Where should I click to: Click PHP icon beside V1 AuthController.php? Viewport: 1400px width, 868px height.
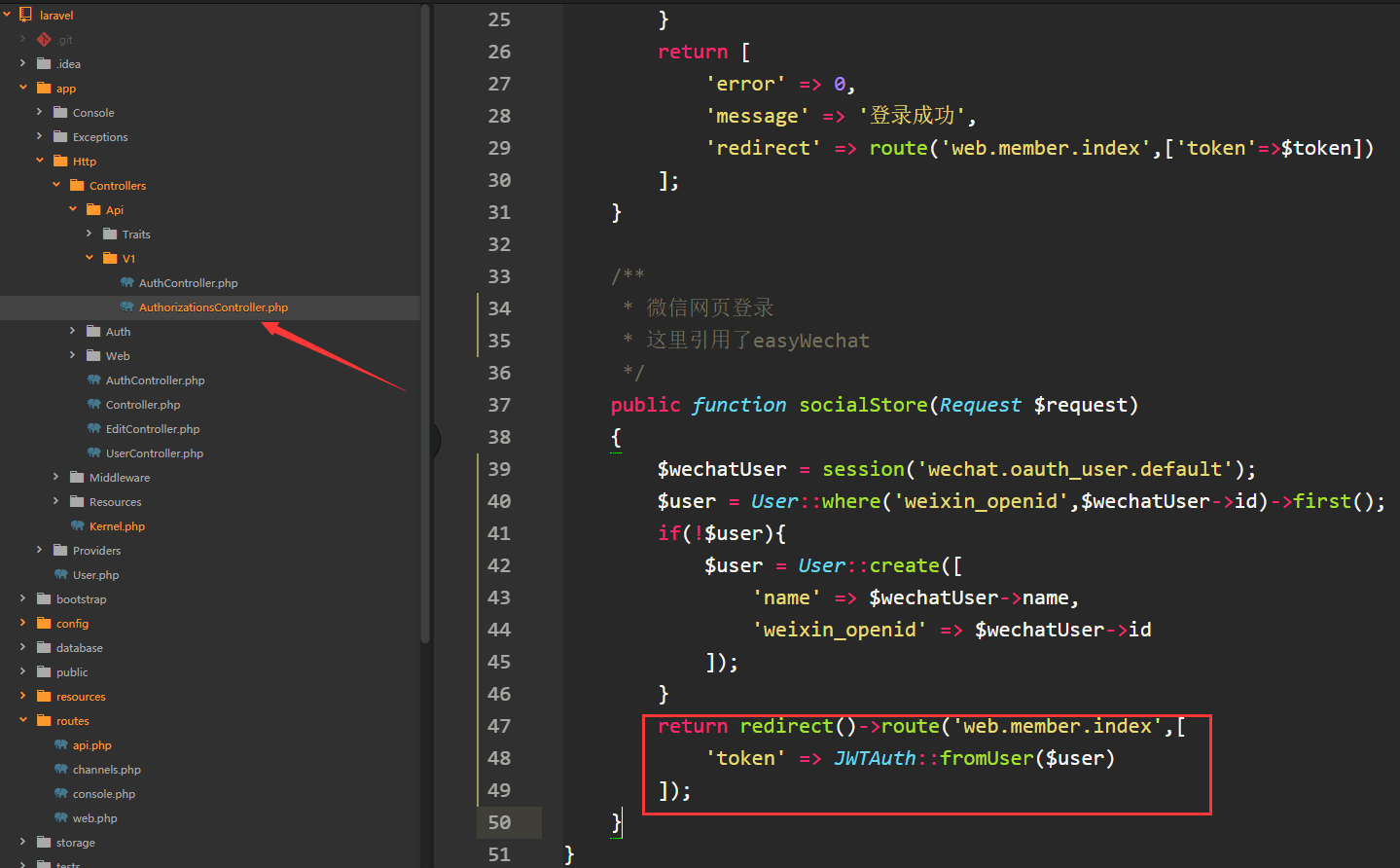point(126,282)
